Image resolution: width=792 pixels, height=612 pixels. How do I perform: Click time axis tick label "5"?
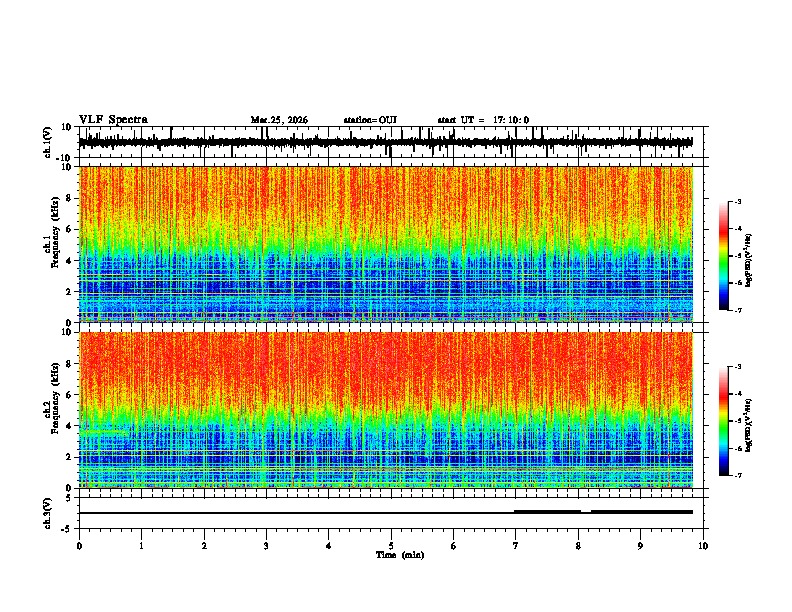(x=391, y=546)
